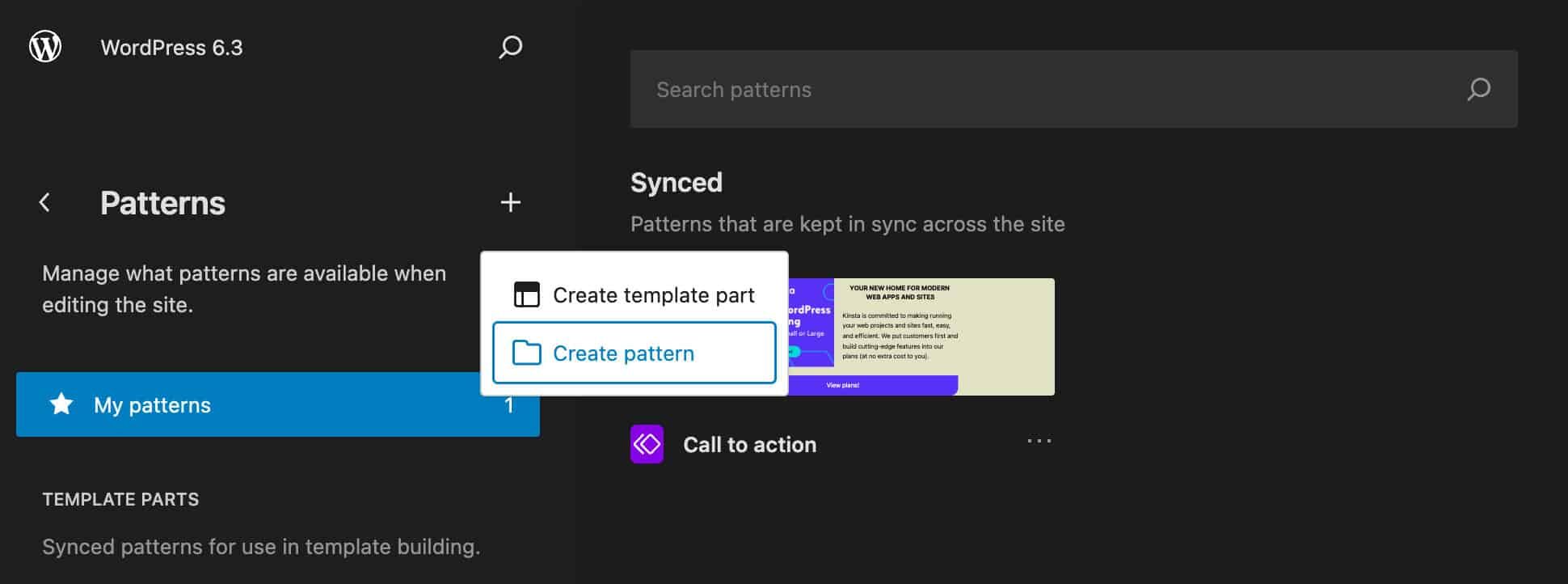Click the plus icon next to Patterns
The height and width of the screenshot is (584, 1568).
coord(510,202)
